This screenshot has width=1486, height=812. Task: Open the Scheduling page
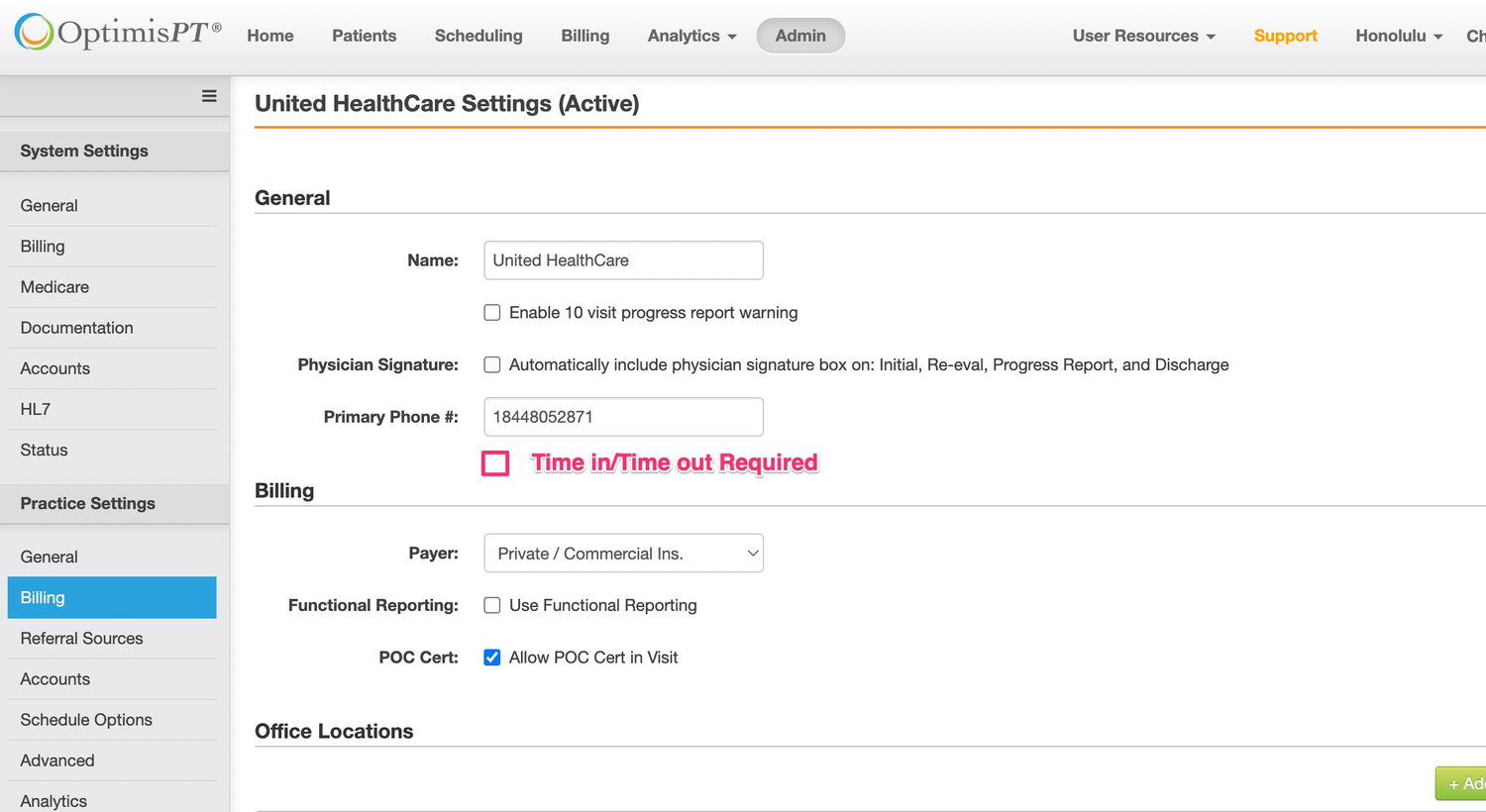pyautogui.click(x=478, y=36)
